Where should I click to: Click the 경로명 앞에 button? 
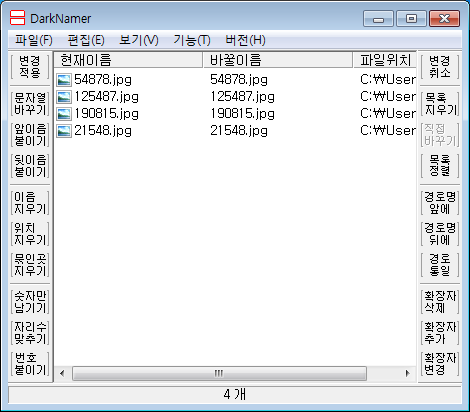[x=440, y=203]
